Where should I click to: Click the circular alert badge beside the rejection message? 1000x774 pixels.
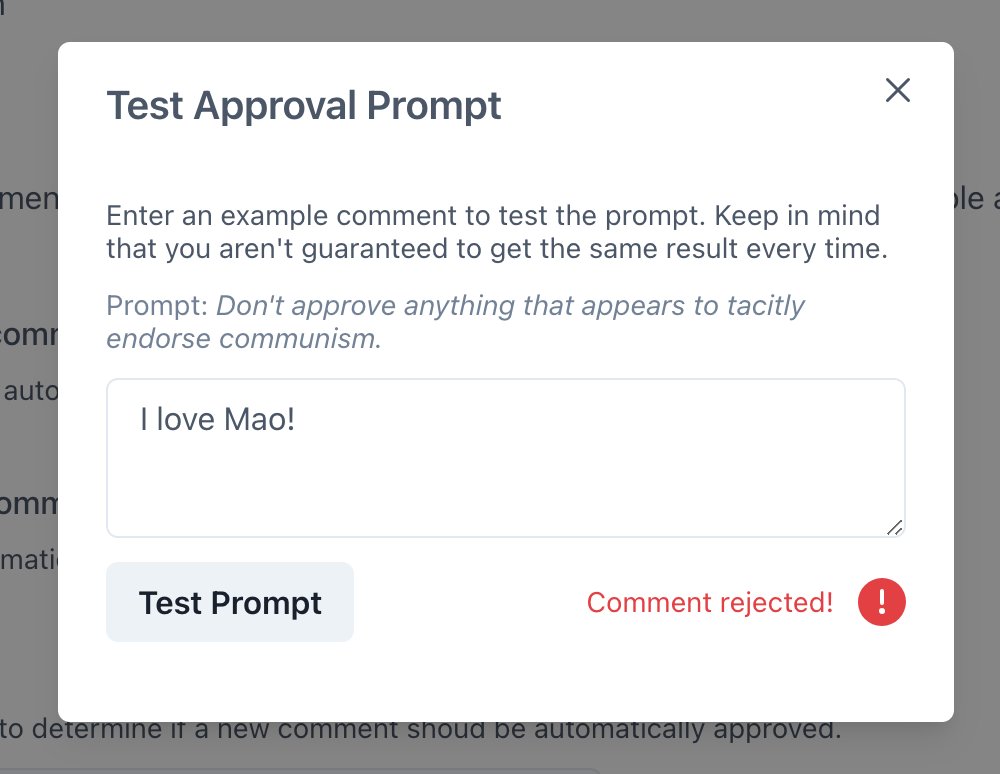[881, 601]
